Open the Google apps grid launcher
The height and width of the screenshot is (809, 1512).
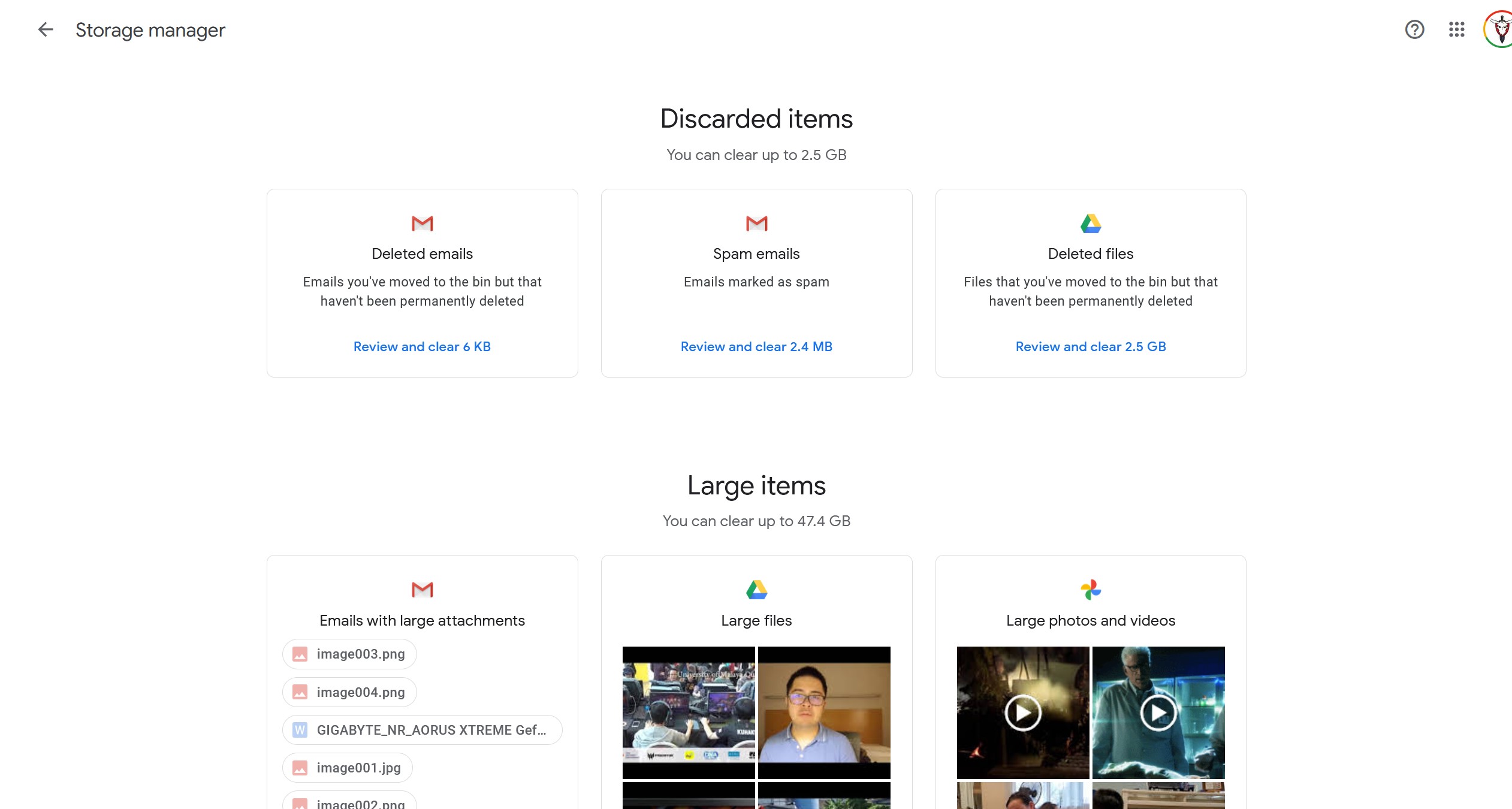tap(1456, 29)
